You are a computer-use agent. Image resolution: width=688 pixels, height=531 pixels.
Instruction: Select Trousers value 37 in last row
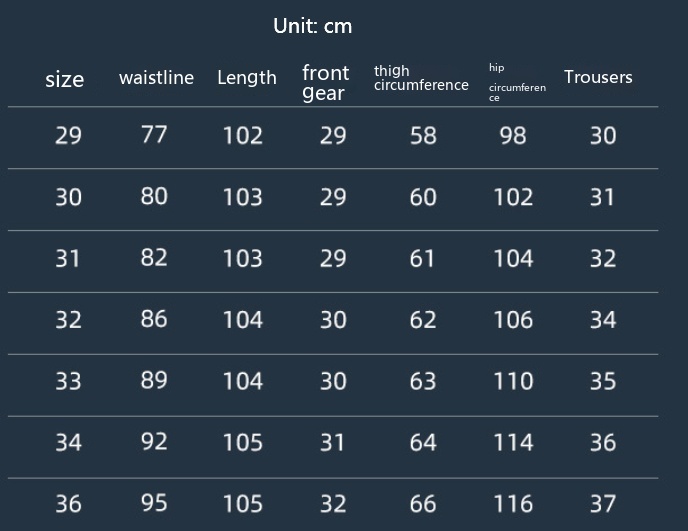click(603, 503)
